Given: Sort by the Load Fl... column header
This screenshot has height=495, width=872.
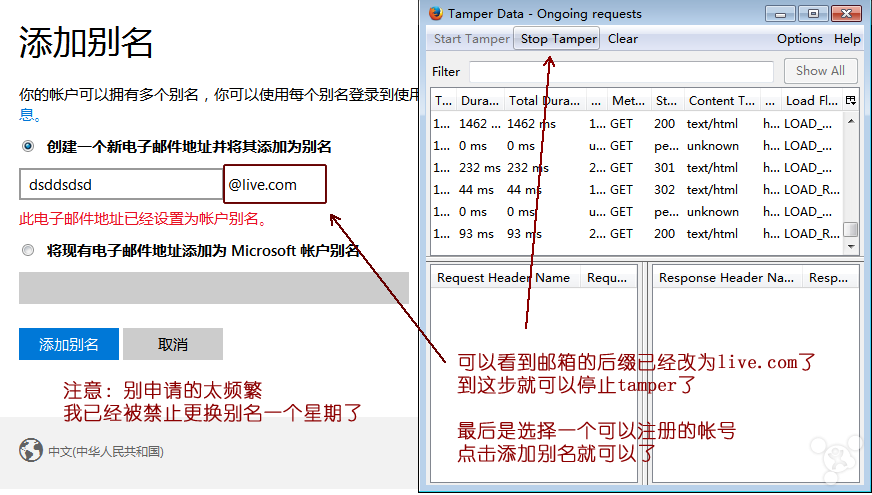Looking at the screenshot, I should pyautogui.click(x=811, y=101).
